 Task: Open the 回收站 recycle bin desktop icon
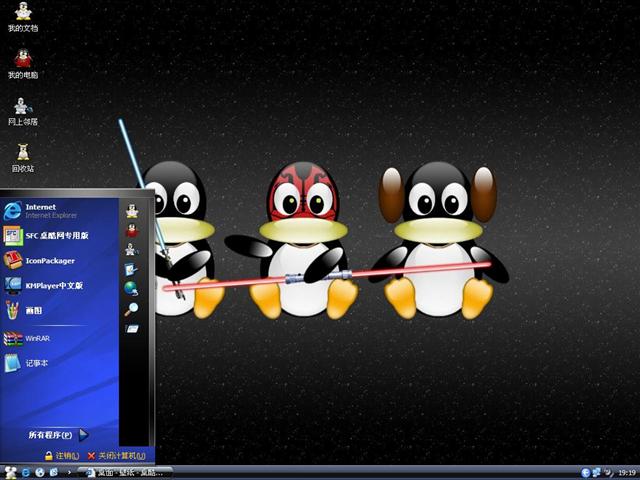(23, 158)
